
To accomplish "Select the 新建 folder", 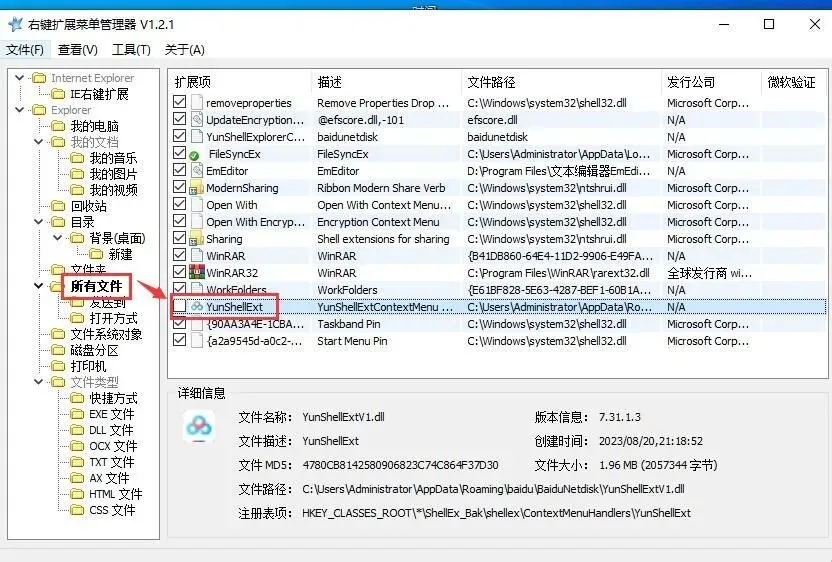I will [x=120, y=254].
